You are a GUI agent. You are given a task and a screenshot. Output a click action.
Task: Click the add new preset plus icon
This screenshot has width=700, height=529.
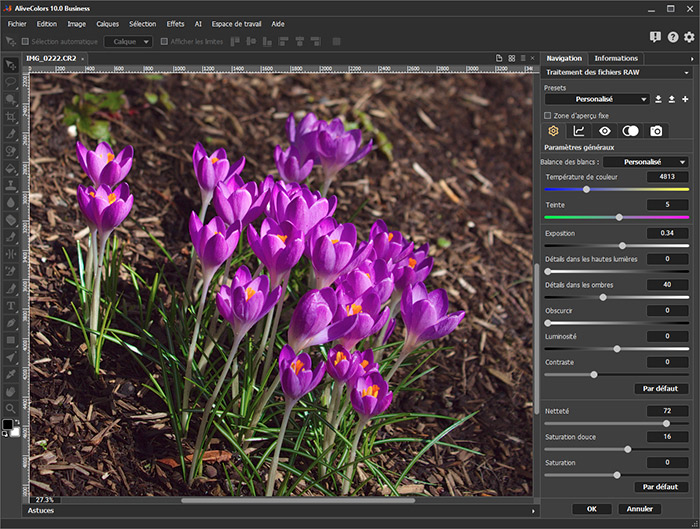click(x=685, y=99)
